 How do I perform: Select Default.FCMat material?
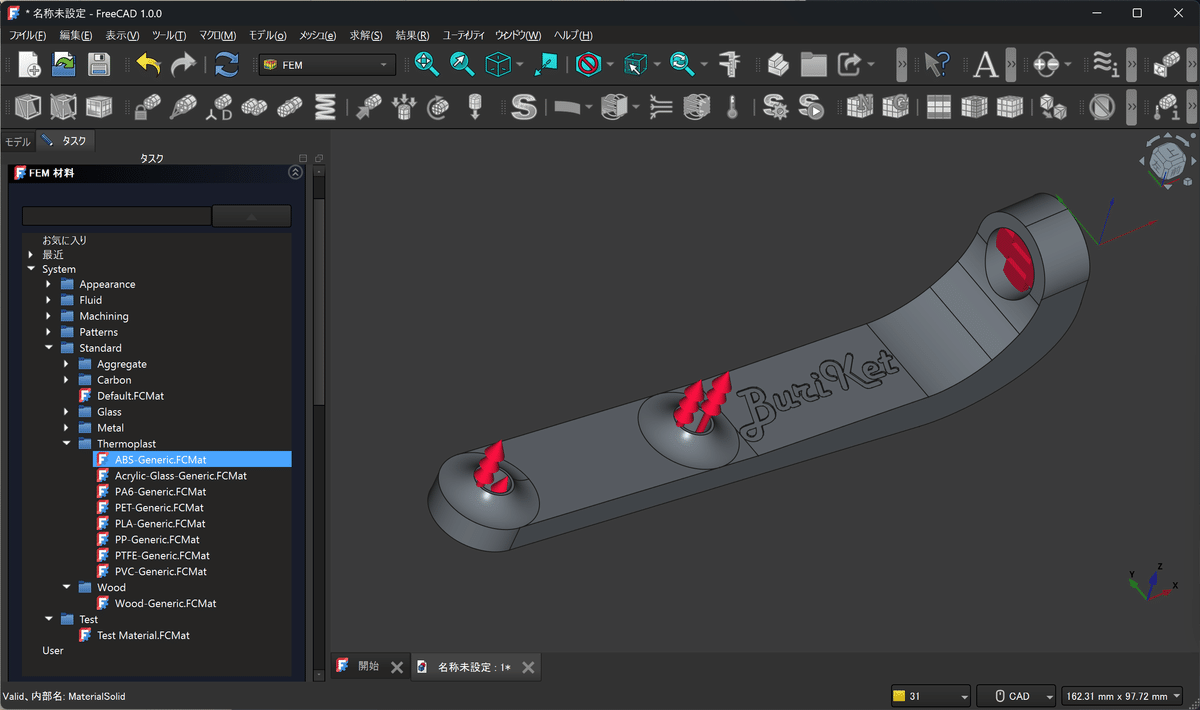click(130, 396)
